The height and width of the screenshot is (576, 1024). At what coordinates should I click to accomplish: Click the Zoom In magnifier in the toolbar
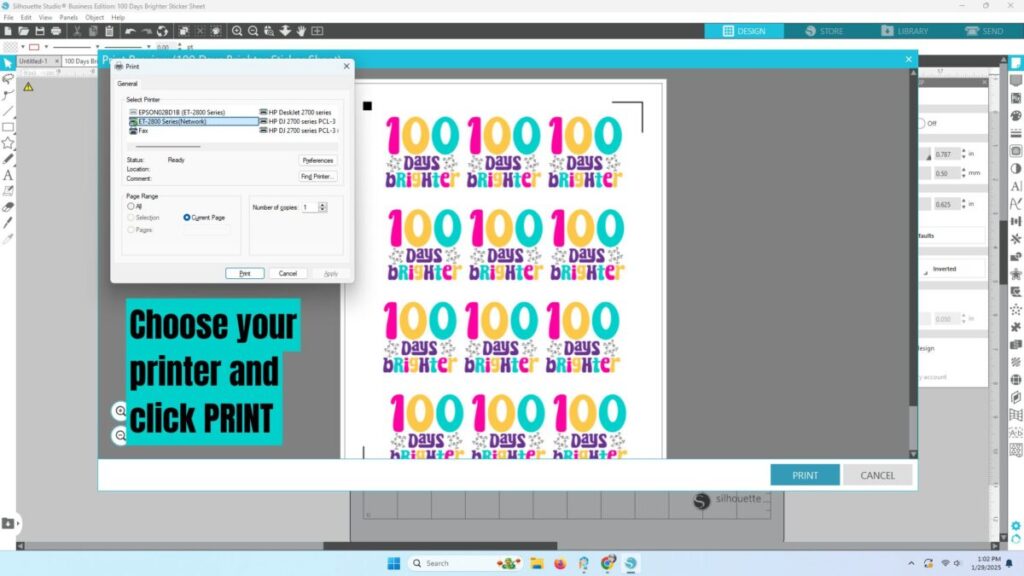pos(237,31)
